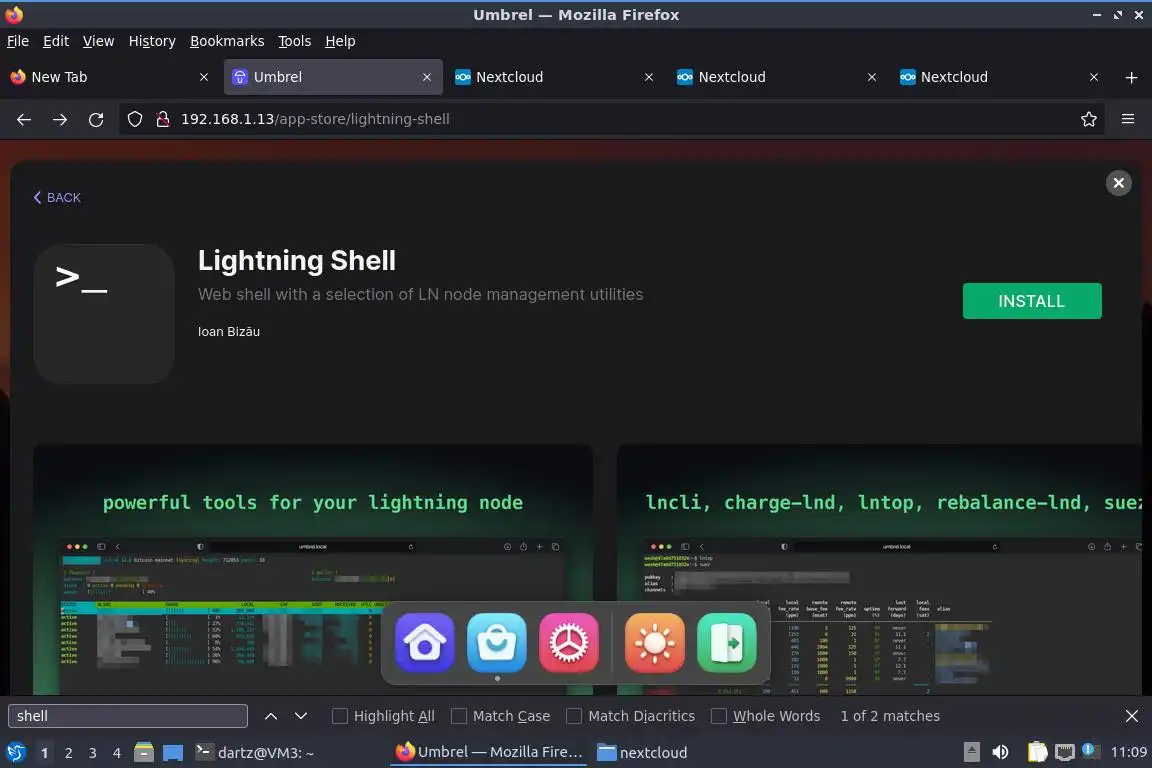The image size is (1152, 768).
Task: Go to previous find match
Action: coord(271,716)
